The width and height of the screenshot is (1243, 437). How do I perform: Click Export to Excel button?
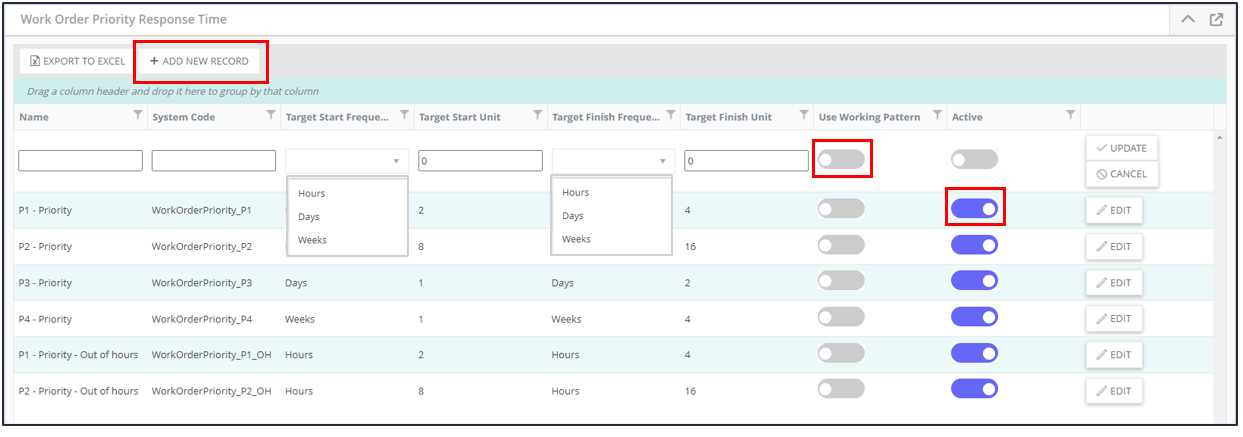tap(77, 61)
